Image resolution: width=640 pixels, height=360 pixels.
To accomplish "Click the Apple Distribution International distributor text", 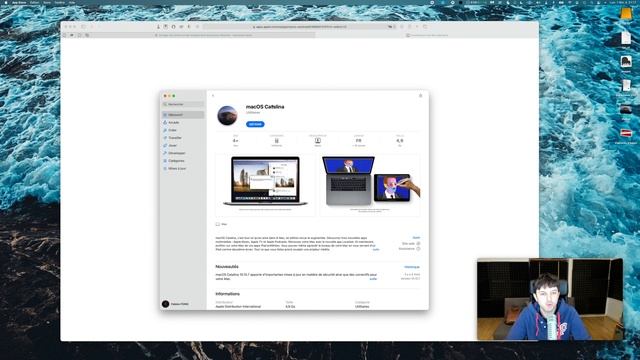I will [x=238, y=307].
